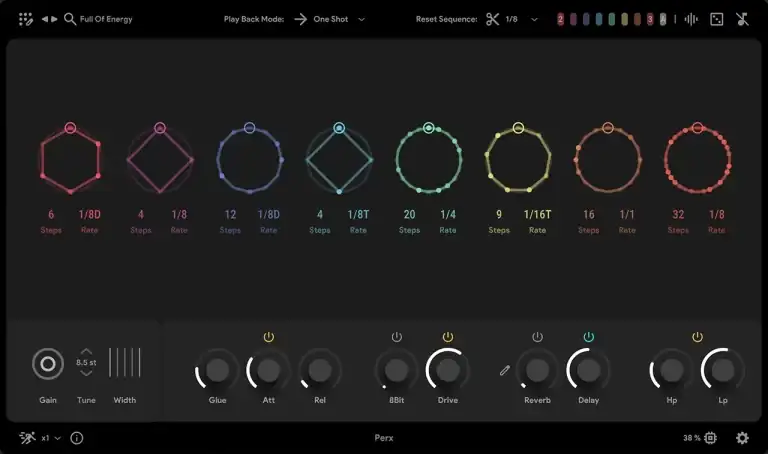
Task: Select the purple sample slot pill
Action: [x=573, y=20]
